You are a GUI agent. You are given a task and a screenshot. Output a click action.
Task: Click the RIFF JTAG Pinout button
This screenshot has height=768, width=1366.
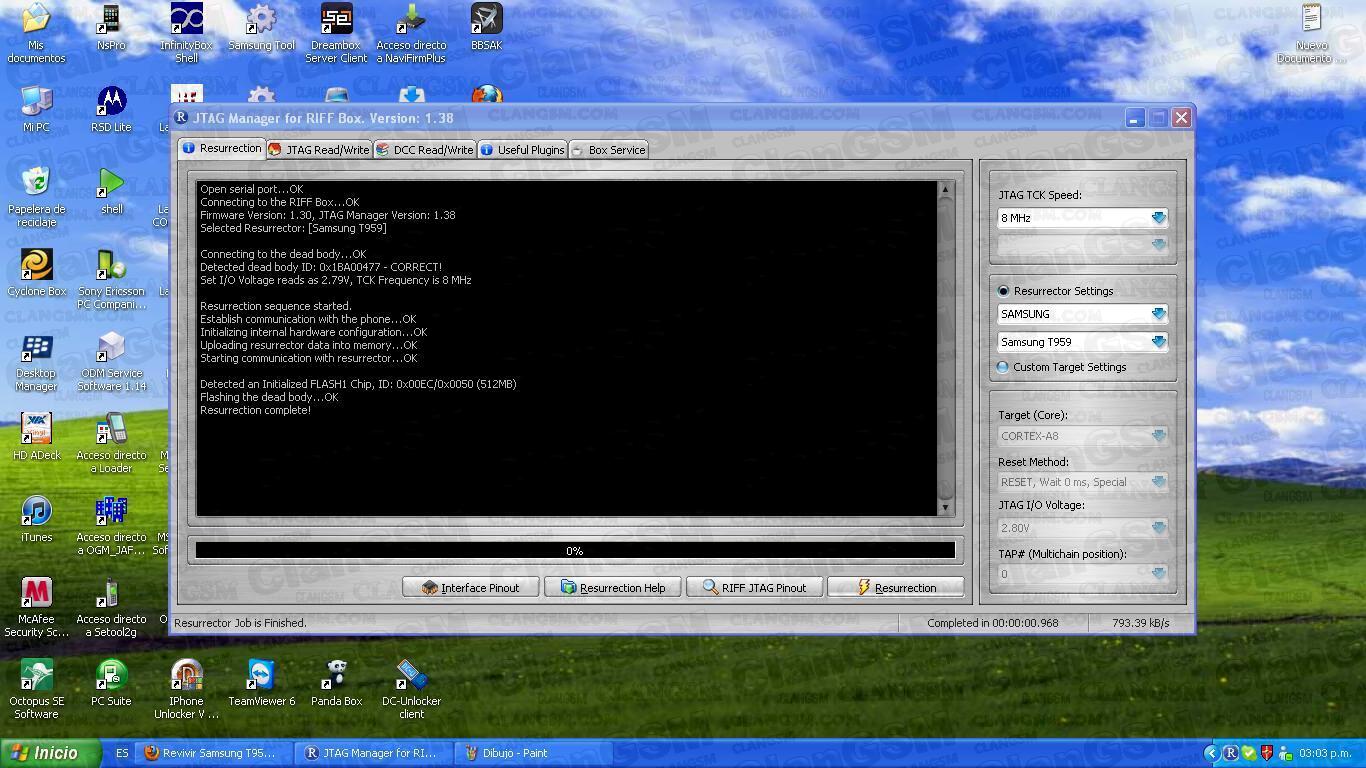[754, 588]
